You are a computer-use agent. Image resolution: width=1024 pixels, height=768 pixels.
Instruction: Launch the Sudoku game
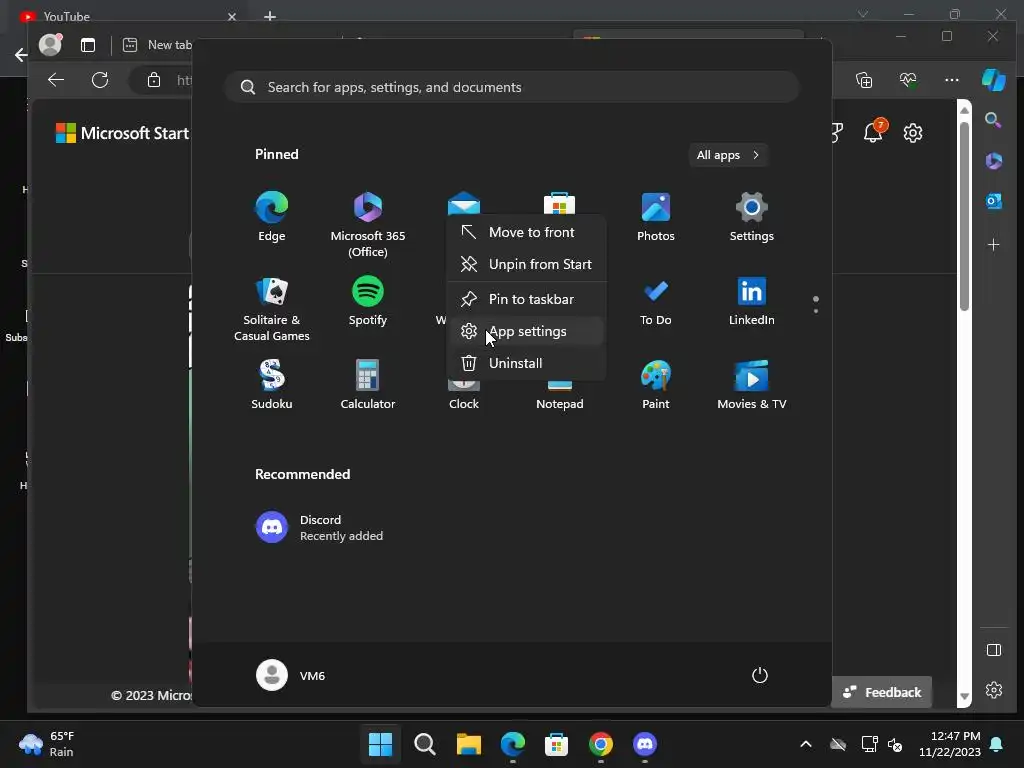pyautogui.click(x=272, y=385)
